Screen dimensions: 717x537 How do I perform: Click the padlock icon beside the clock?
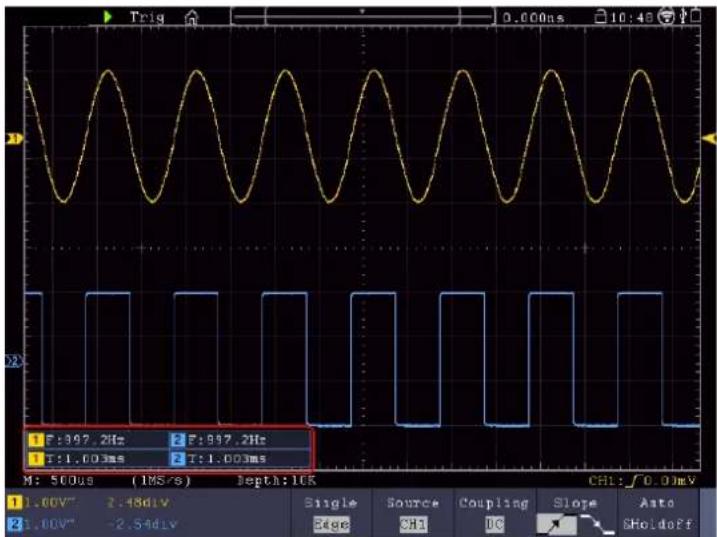(599, 17)
